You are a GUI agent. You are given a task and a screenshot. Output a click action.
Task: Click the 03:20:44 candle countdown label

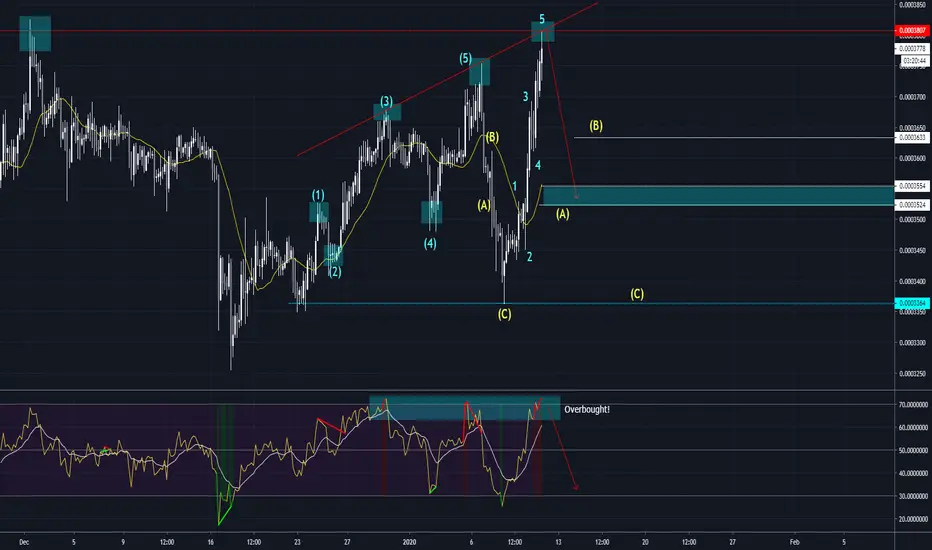pos(914,61)
